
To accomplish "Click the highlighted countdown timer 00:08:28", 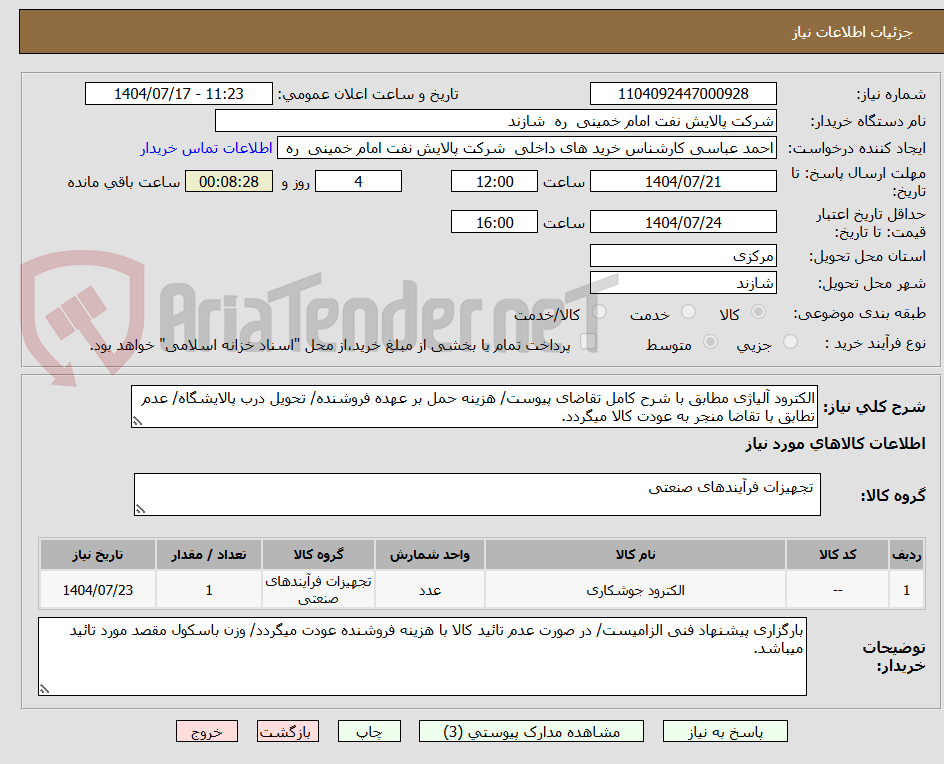I will pos(228,181).
